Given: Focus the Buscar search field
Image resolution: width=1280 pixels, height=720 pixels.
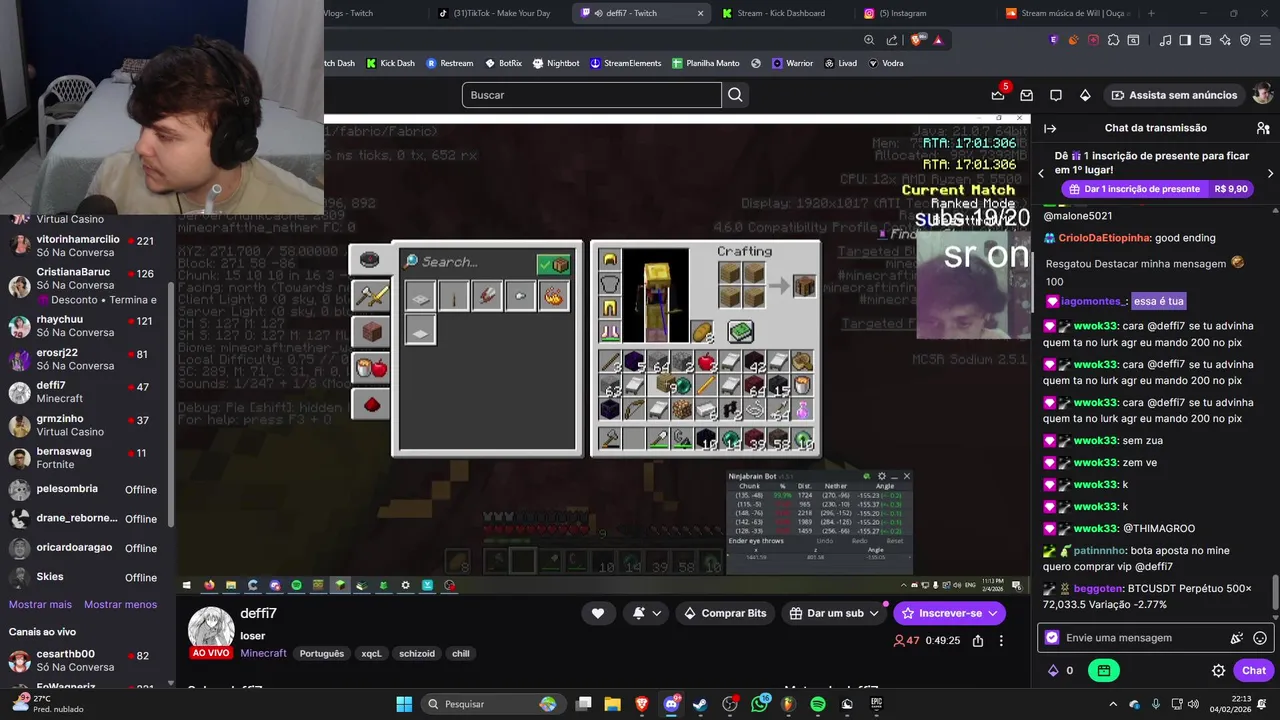Looking at the screenshot, I should [x=591, y=95].
